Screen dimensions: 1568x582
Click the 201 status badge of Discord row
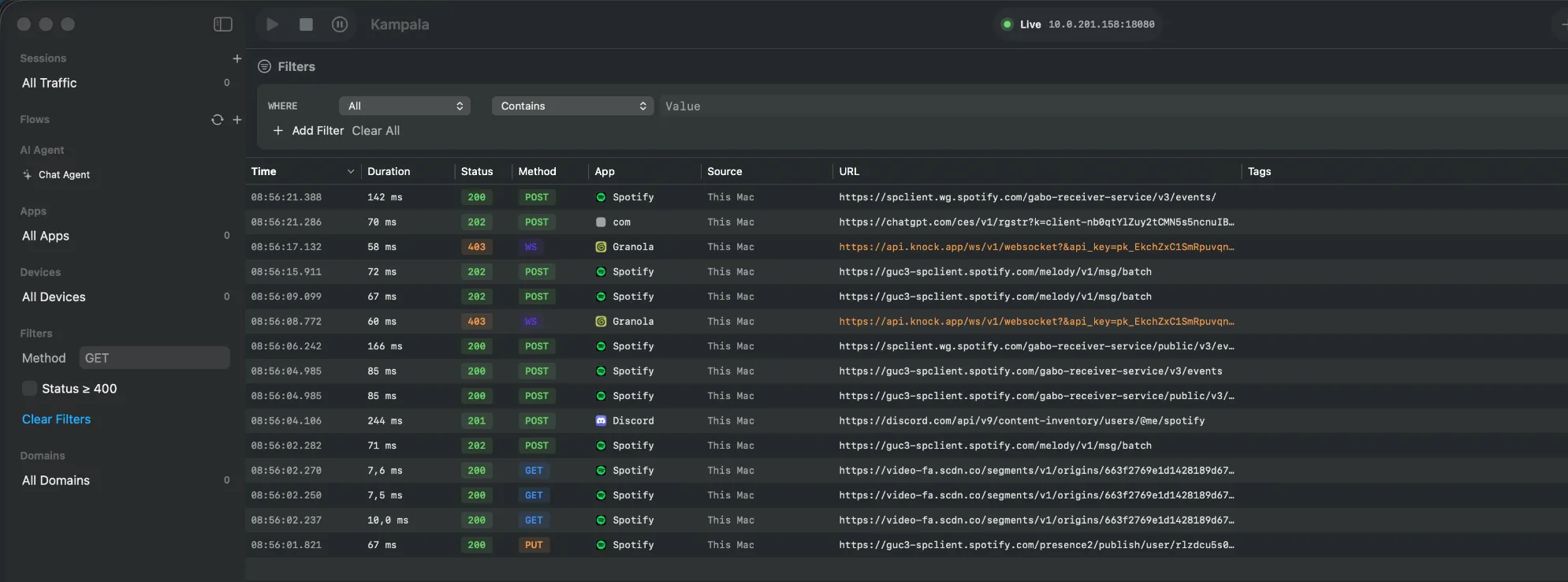coord(477,421)
